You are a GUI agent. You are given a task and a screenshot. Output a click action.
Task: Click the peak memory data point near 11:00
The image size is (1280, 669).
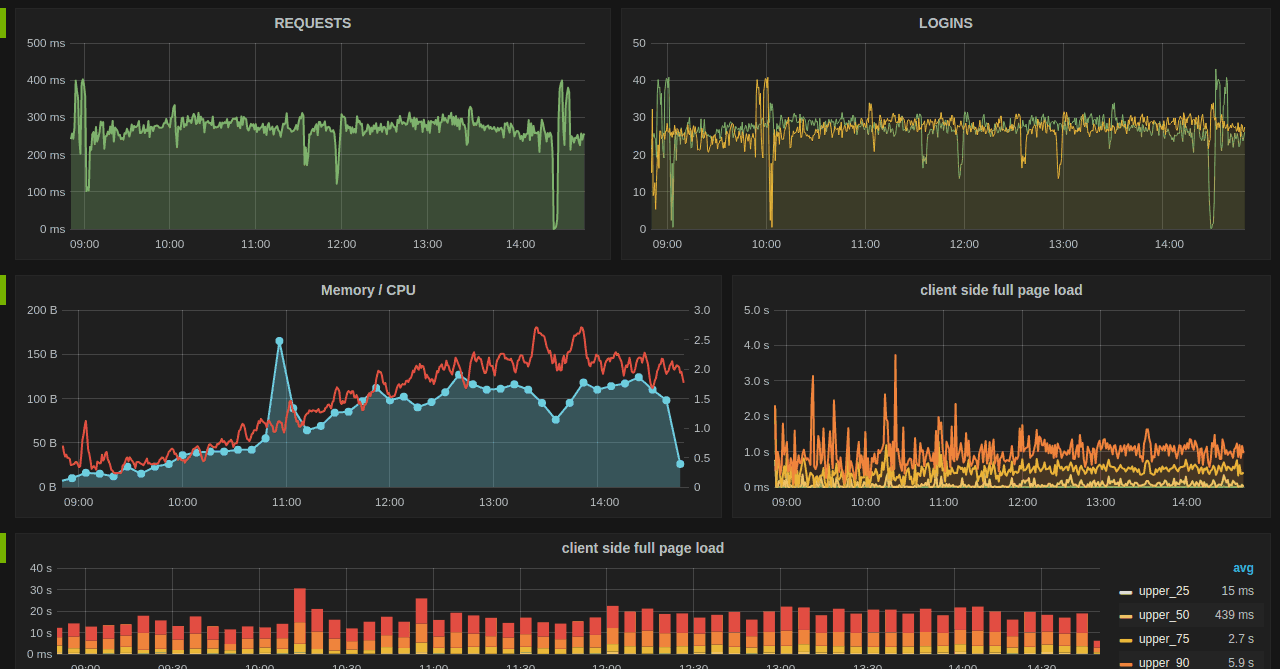tap(279, 341)
